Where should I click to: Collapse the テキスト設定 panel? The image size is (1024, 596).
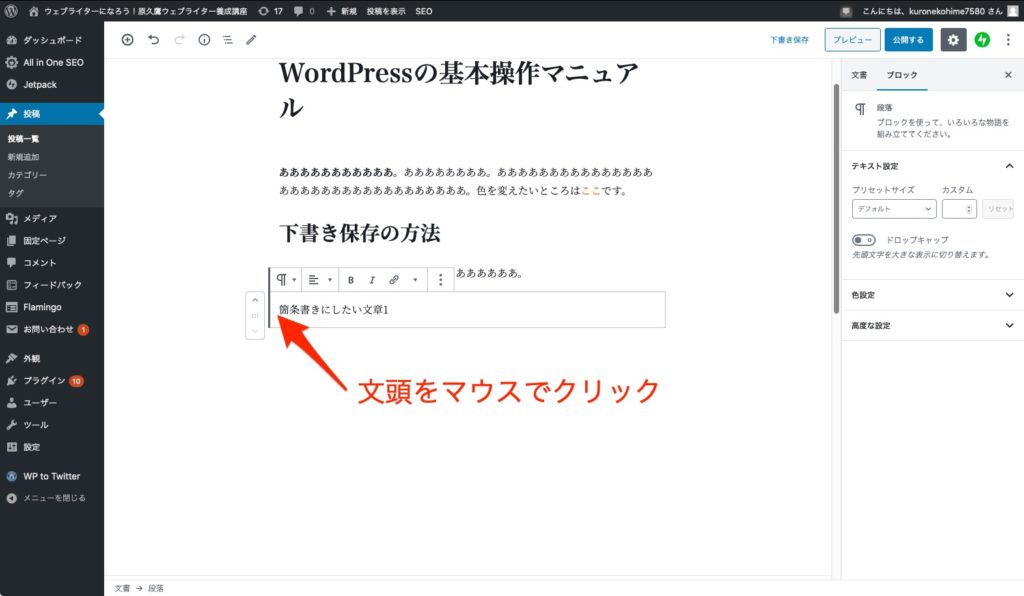click(x=932, y=166)
